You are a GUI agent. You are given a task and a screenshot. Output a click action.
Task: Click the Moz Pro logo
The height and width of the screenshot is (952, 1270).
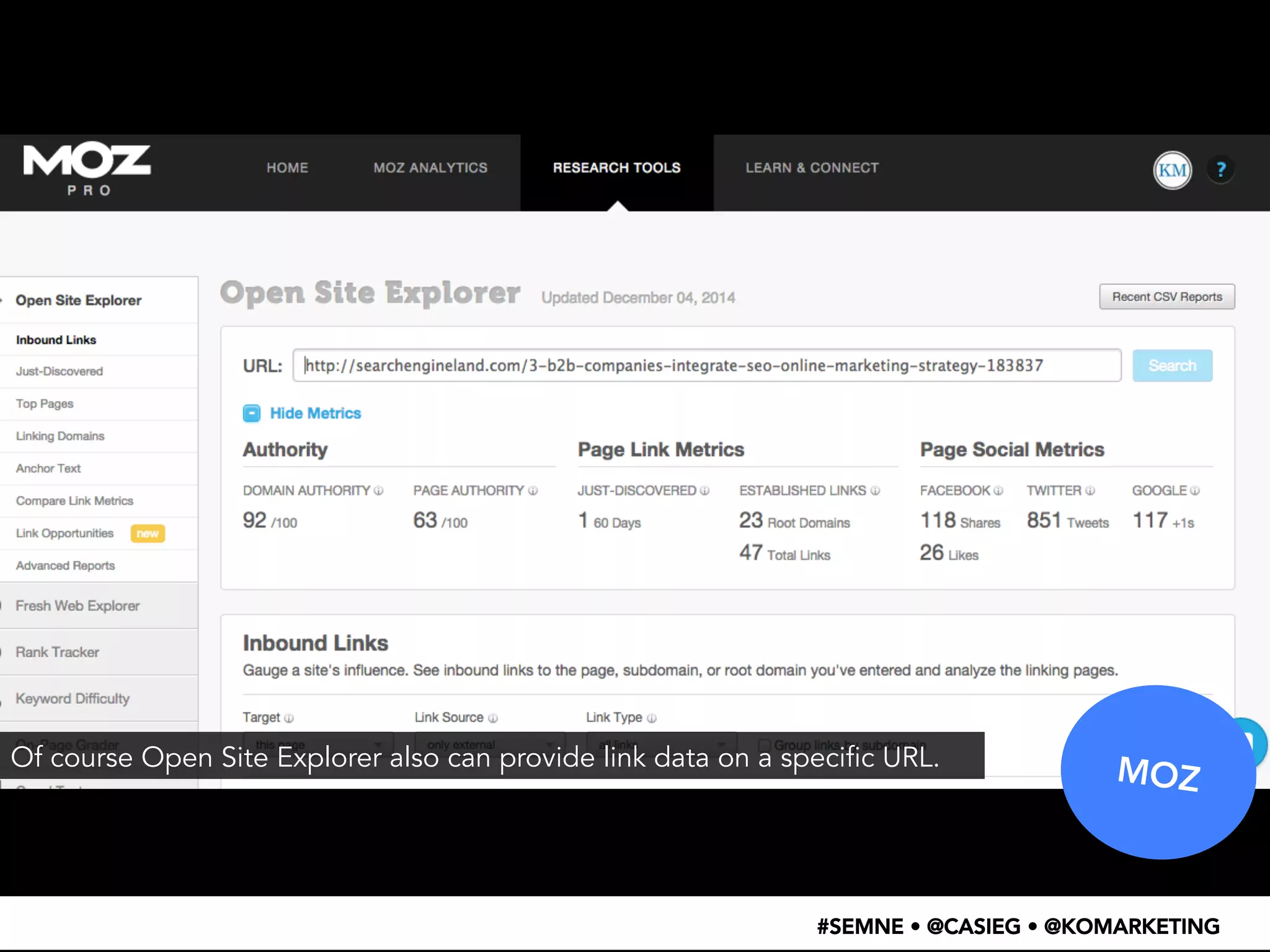coord(87,170)
